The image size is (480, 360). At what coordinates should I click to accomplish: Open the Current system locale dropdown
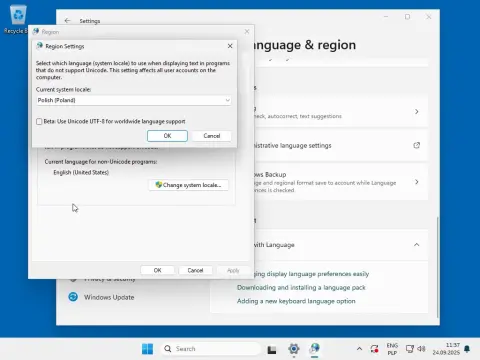(133, 100)
